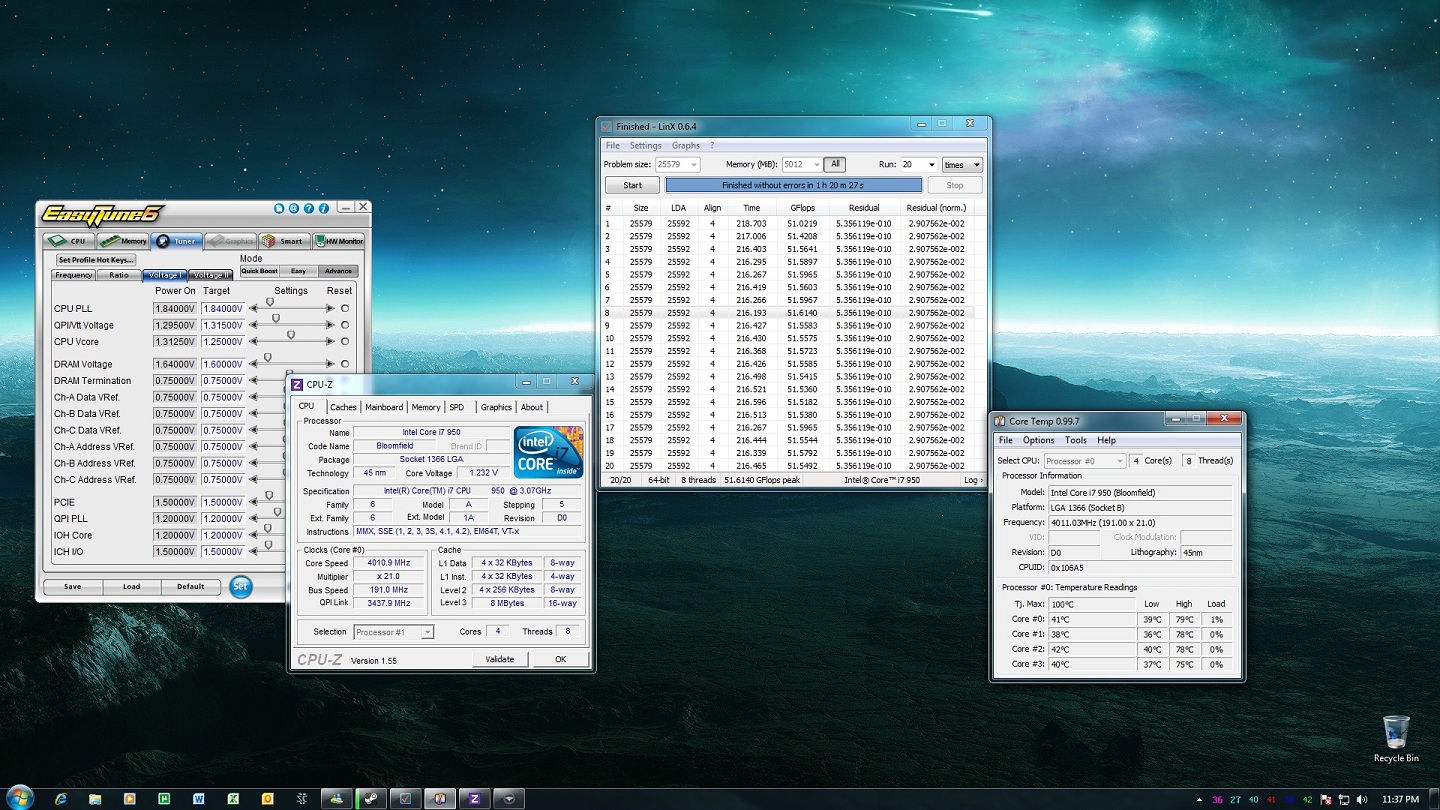The width and height of the screenshot is (1440, 810).
Task: Click the round blue Set button in EasyTune6
Action: (240, 587)
